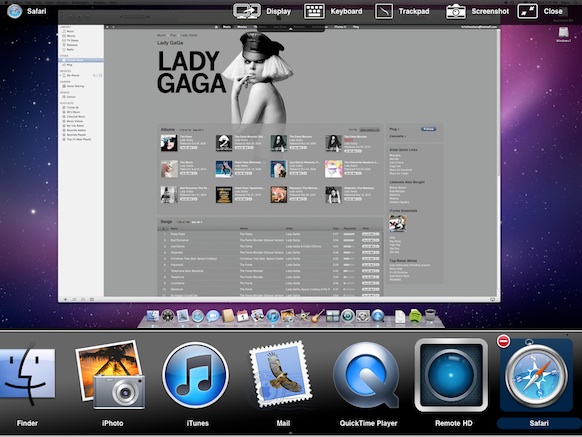The image size is (582, 437).
Task: Click the iTunes note icon in the Mac dock
Action: point(273,316)
